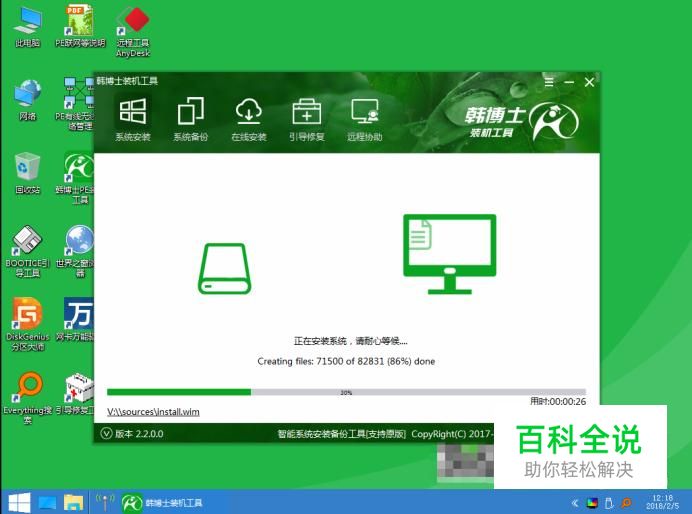Open the hamburger menu in title bar
This screenshot has height=514, width=692.
coord(549,82)
